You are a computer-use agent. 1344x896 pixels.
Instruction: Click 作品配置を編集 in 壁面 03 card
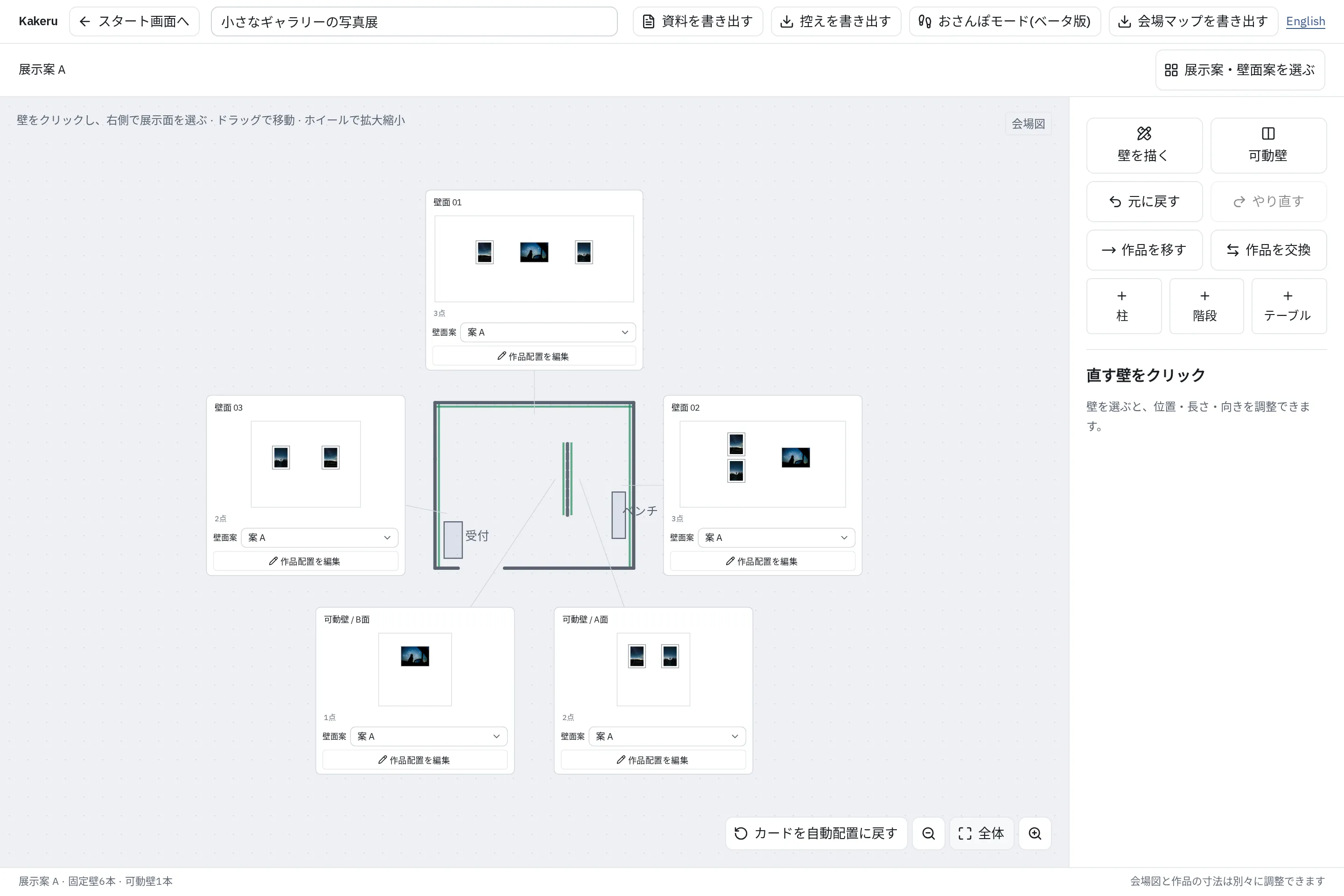coord(306,561)
